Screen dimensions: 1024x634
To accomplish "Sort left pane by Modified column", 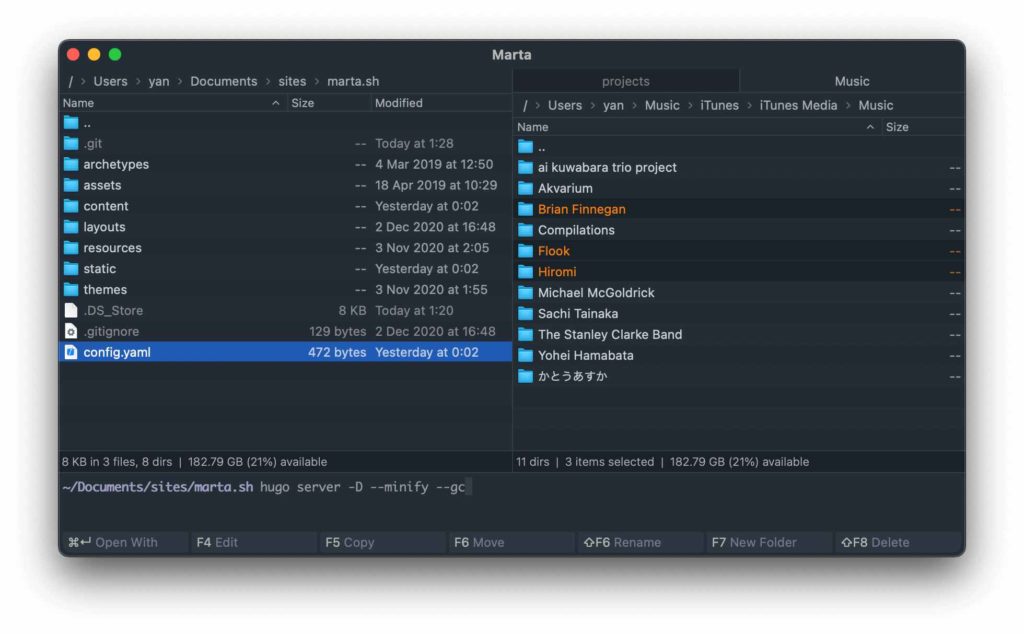I will tap(441, 103).
